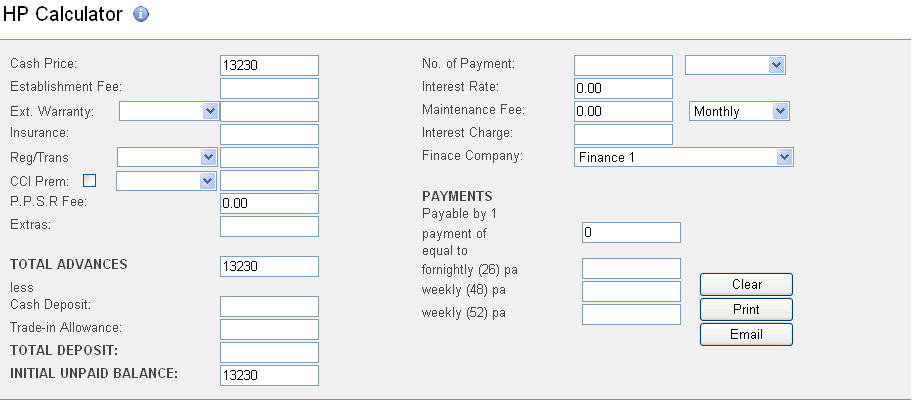Viewport: 912px width, 406px height.
Task: Open the CCI Prem dropdown
Action: [166, 181]
